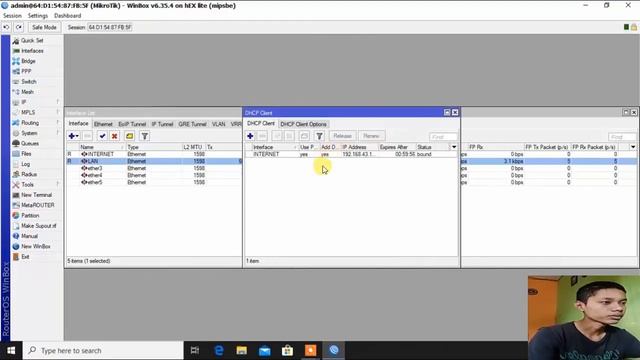Image resolution: width=640 pixels, height=360 pixels.
Task: Click the Release button
Action: click(x=342, y=136)
